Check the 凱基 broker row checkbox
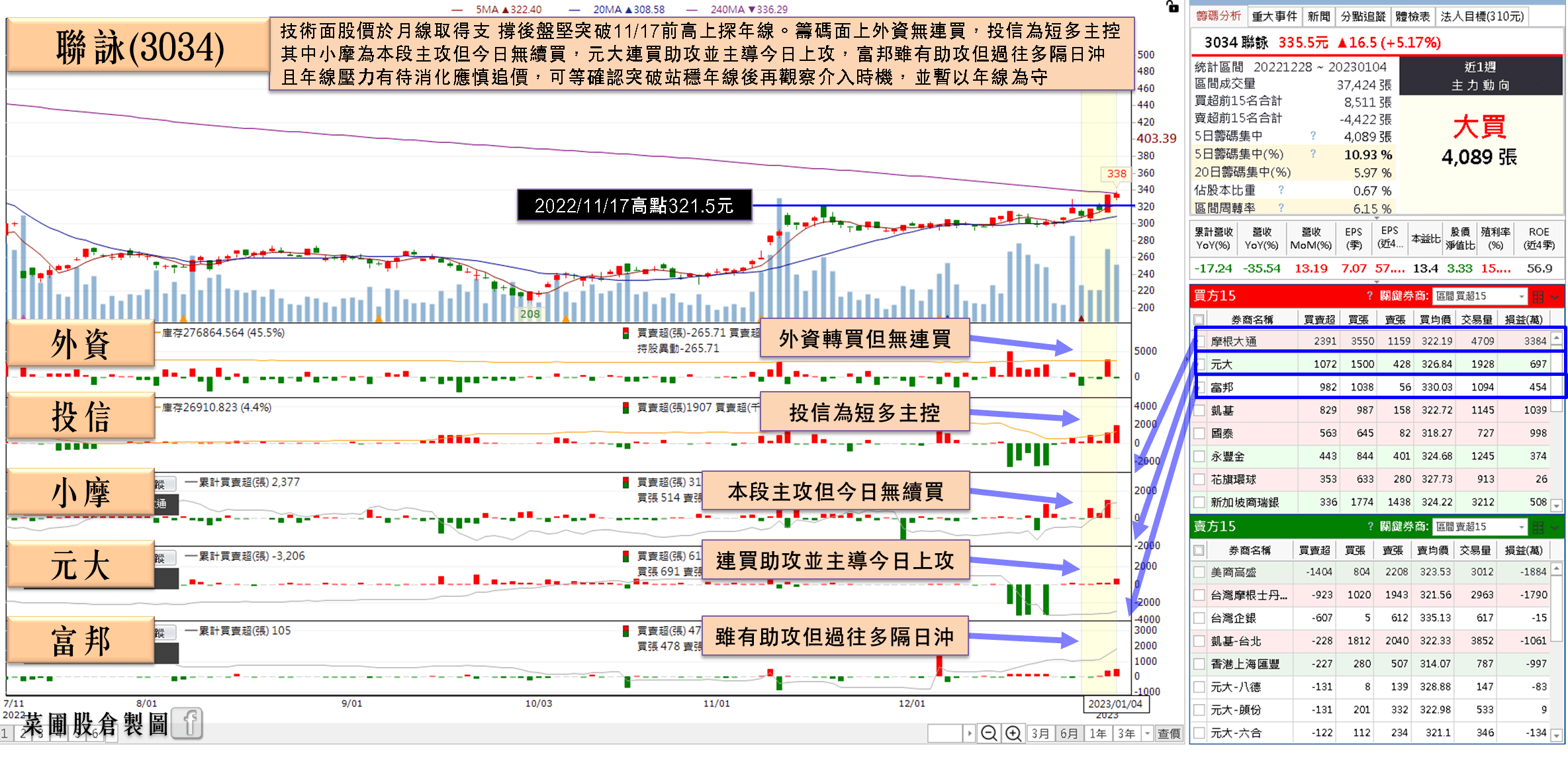 (x=1199, y=410)
